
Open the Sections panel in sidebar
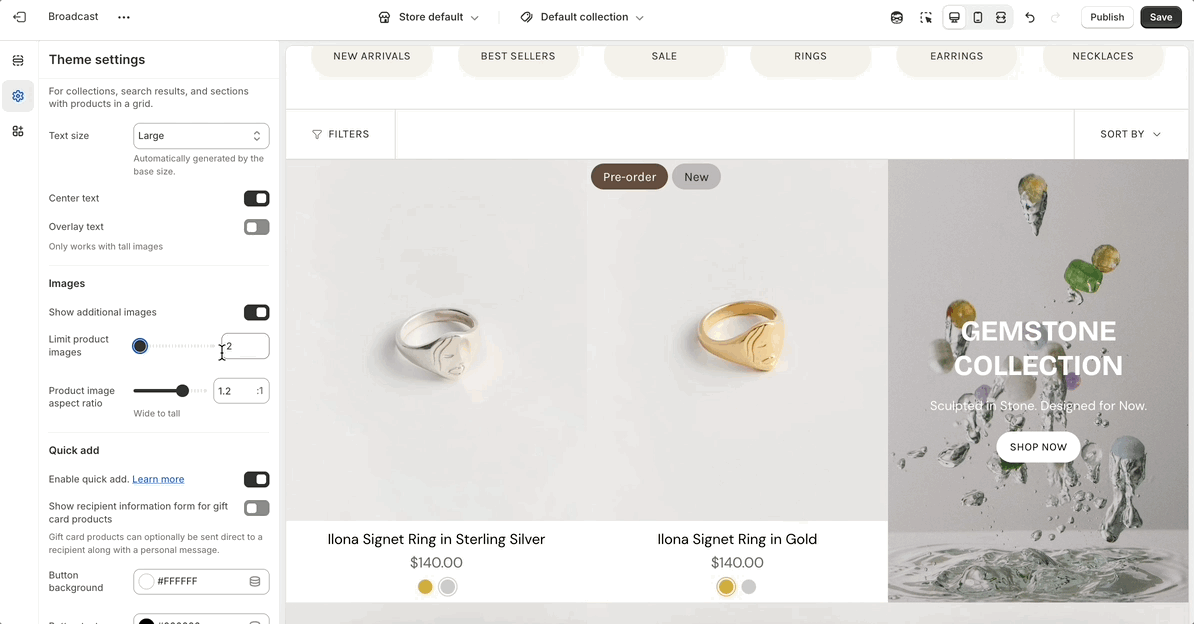18,61
